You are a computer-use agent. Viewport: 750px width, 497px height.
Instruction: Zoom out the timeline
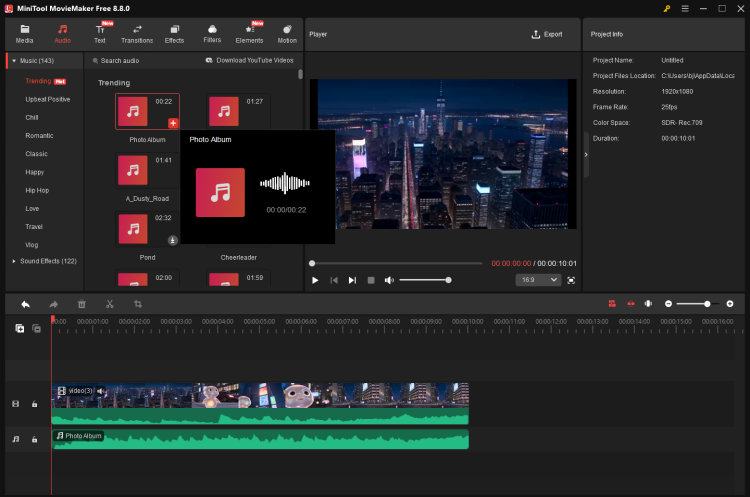click(668, 304)
